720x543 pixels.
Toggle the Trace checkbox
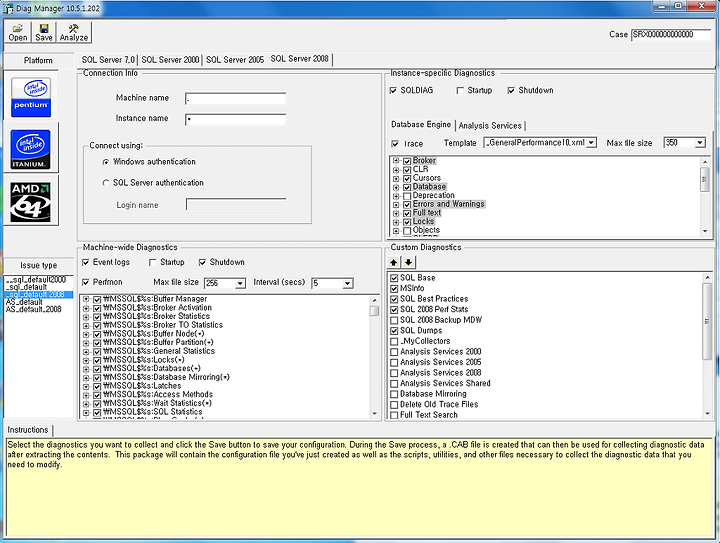[395, 144]
